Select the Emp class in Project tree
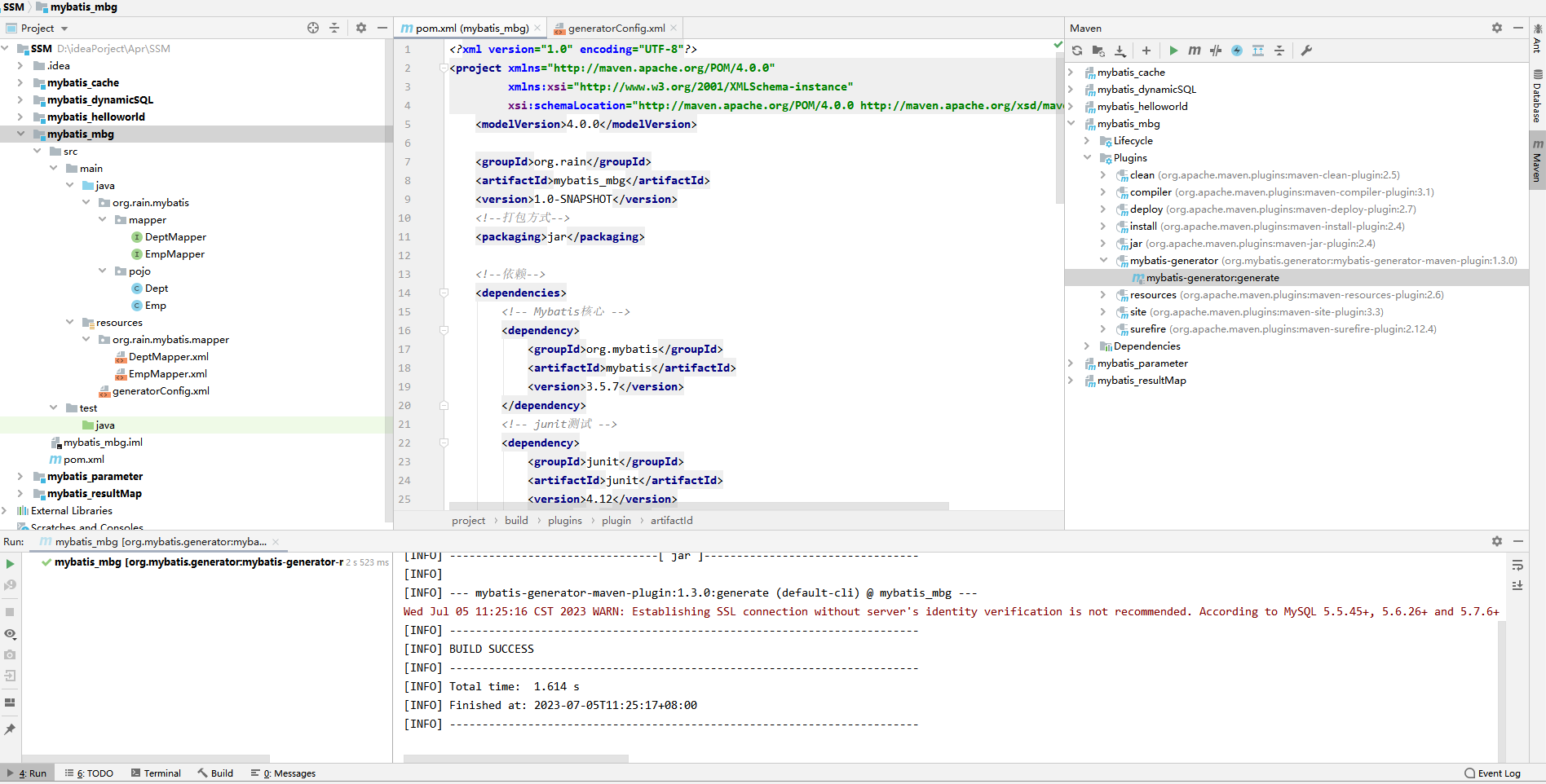 (155, 306)
